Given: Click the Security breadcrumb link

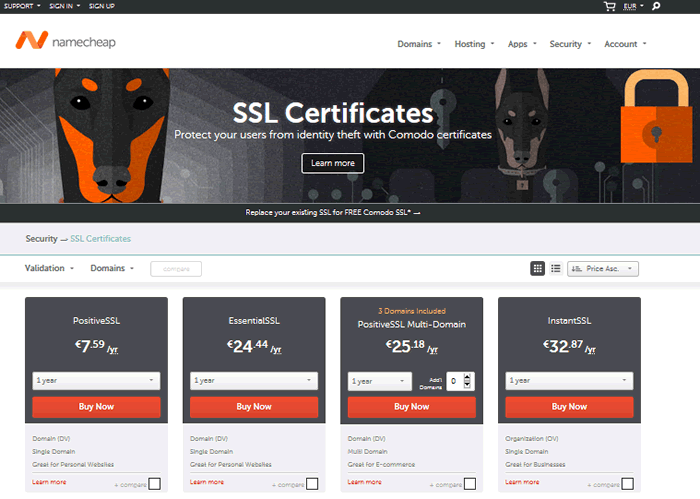Looking at the screenshot, I should (41, 239).
